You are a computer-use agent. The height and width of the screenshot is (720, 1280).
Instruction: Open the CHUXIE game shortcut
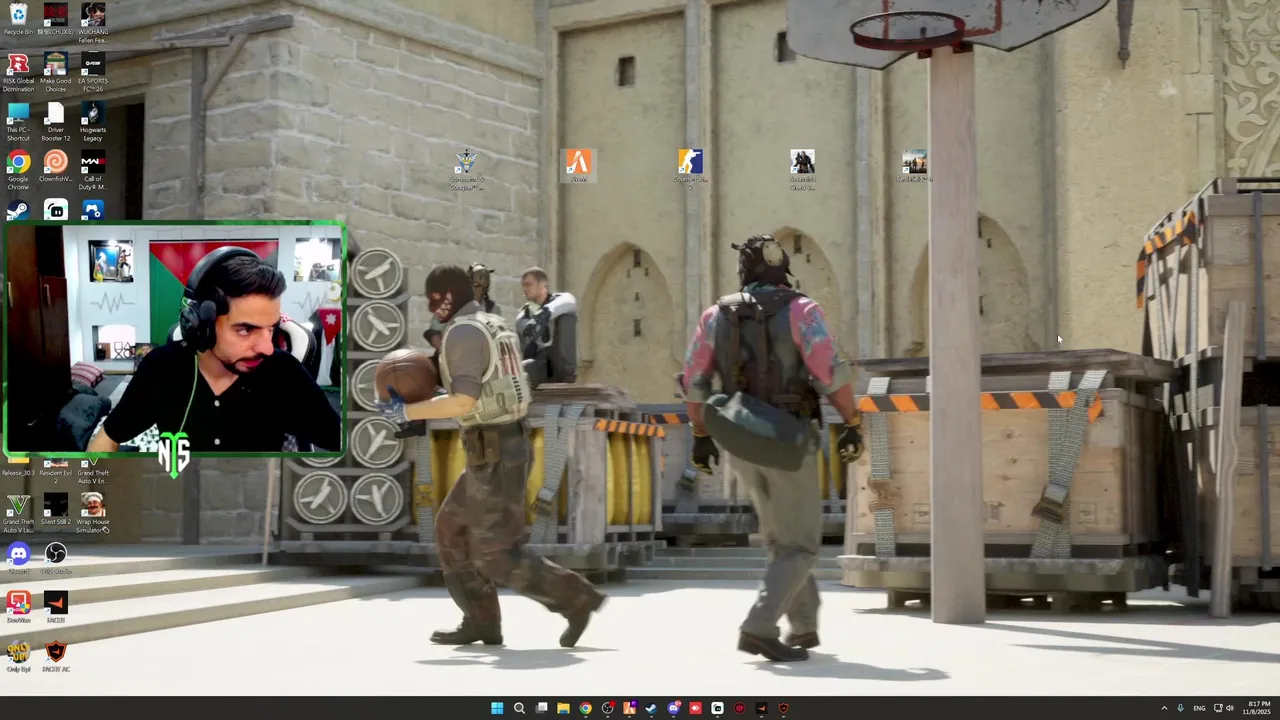click(x=56, y=19)
